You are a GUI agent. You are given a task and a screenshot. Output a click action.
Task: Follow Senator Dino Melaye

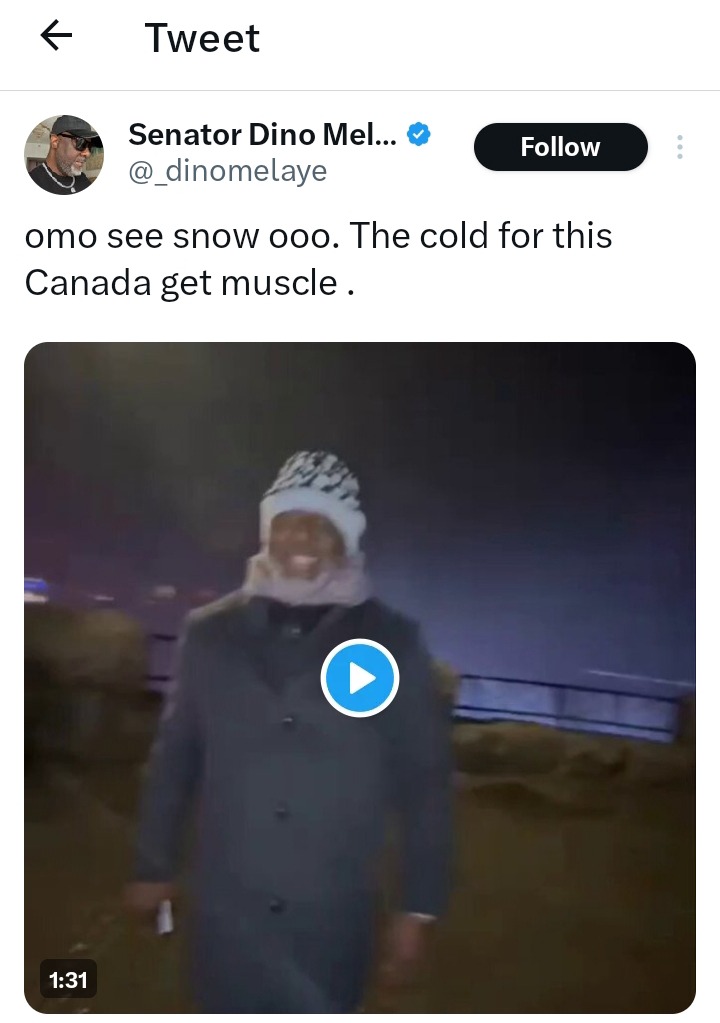(560, 147)
